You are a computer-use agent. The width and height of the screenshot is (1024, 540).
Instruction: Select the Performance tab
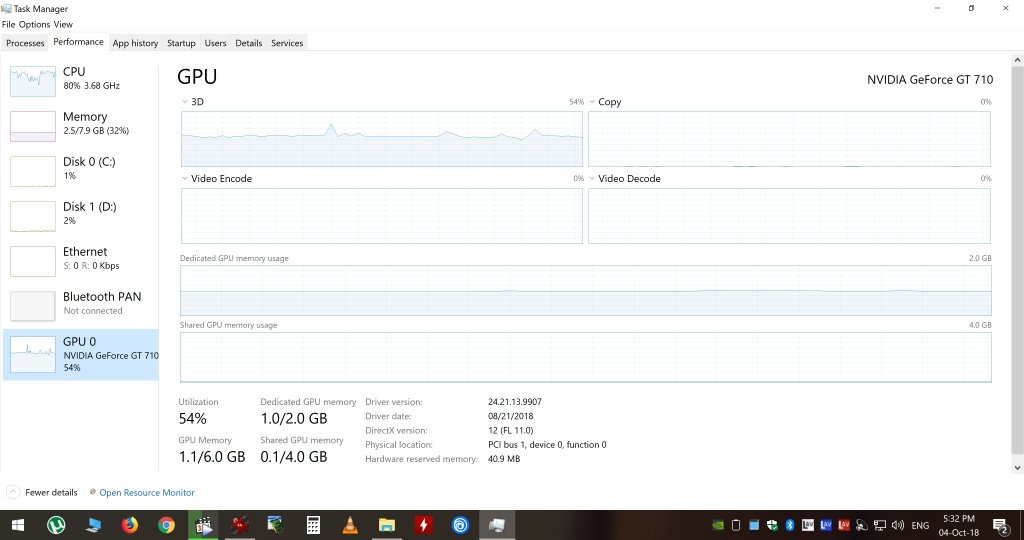pyautogui.click(x=78, y=42)
